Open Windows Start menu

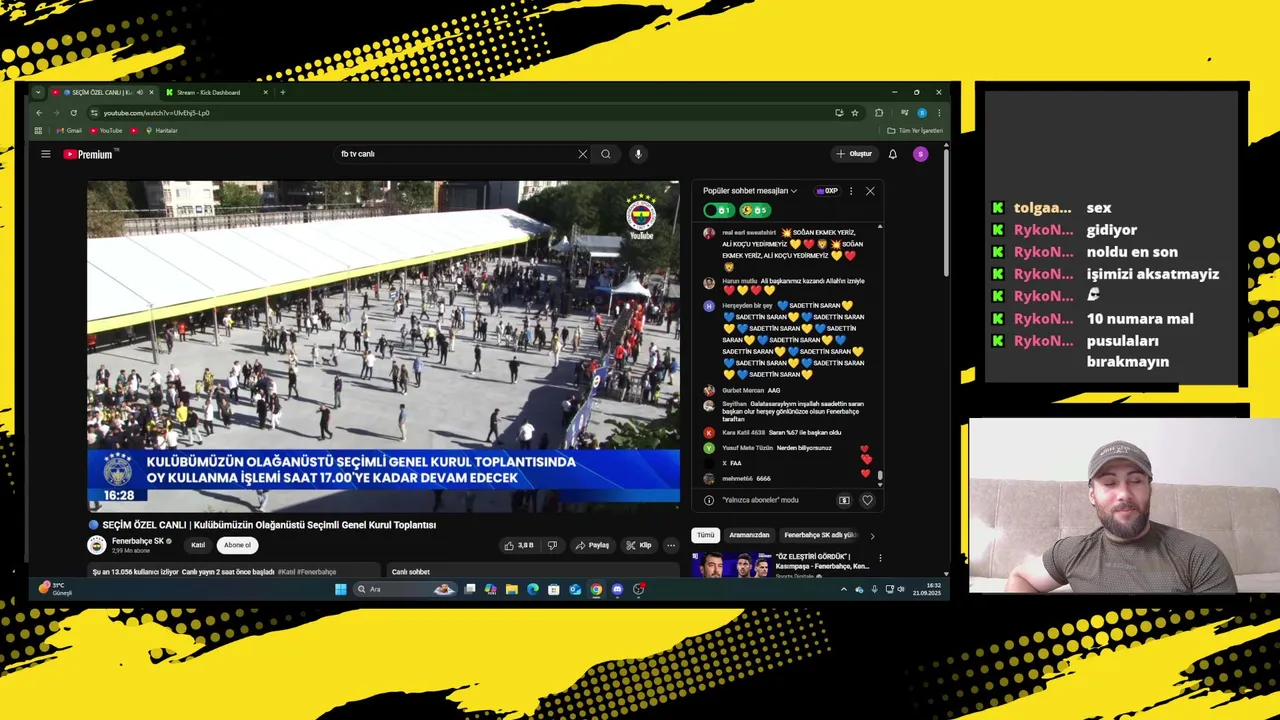pyautogui.click(x=340, y=589)
